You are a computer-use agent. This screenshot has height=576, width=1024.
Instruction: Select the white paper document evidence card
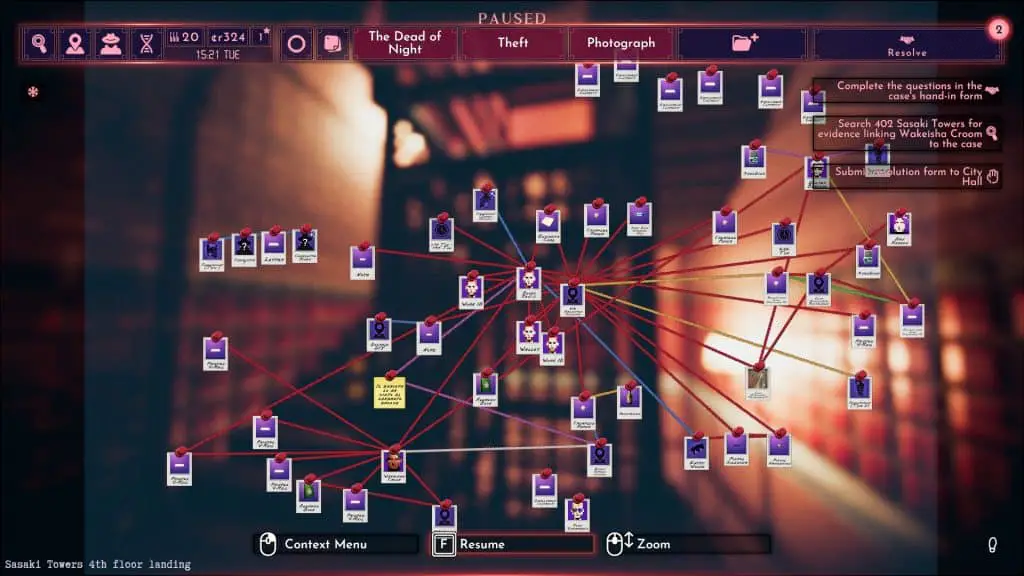click(548, 226)
